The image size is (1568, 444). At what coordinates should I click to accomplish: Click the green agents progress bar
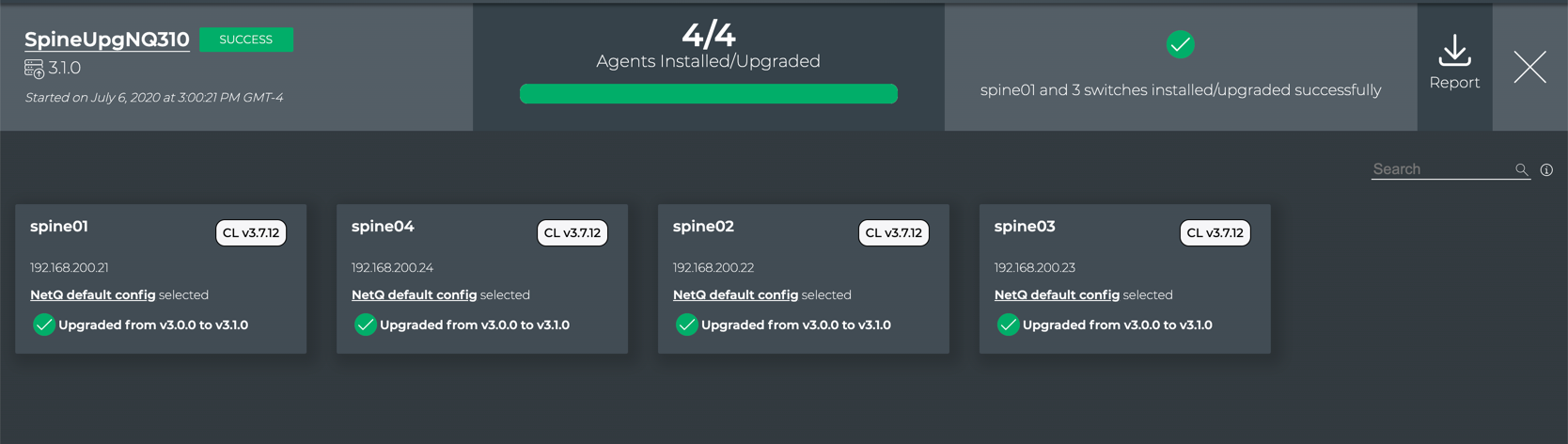point(708,94)
